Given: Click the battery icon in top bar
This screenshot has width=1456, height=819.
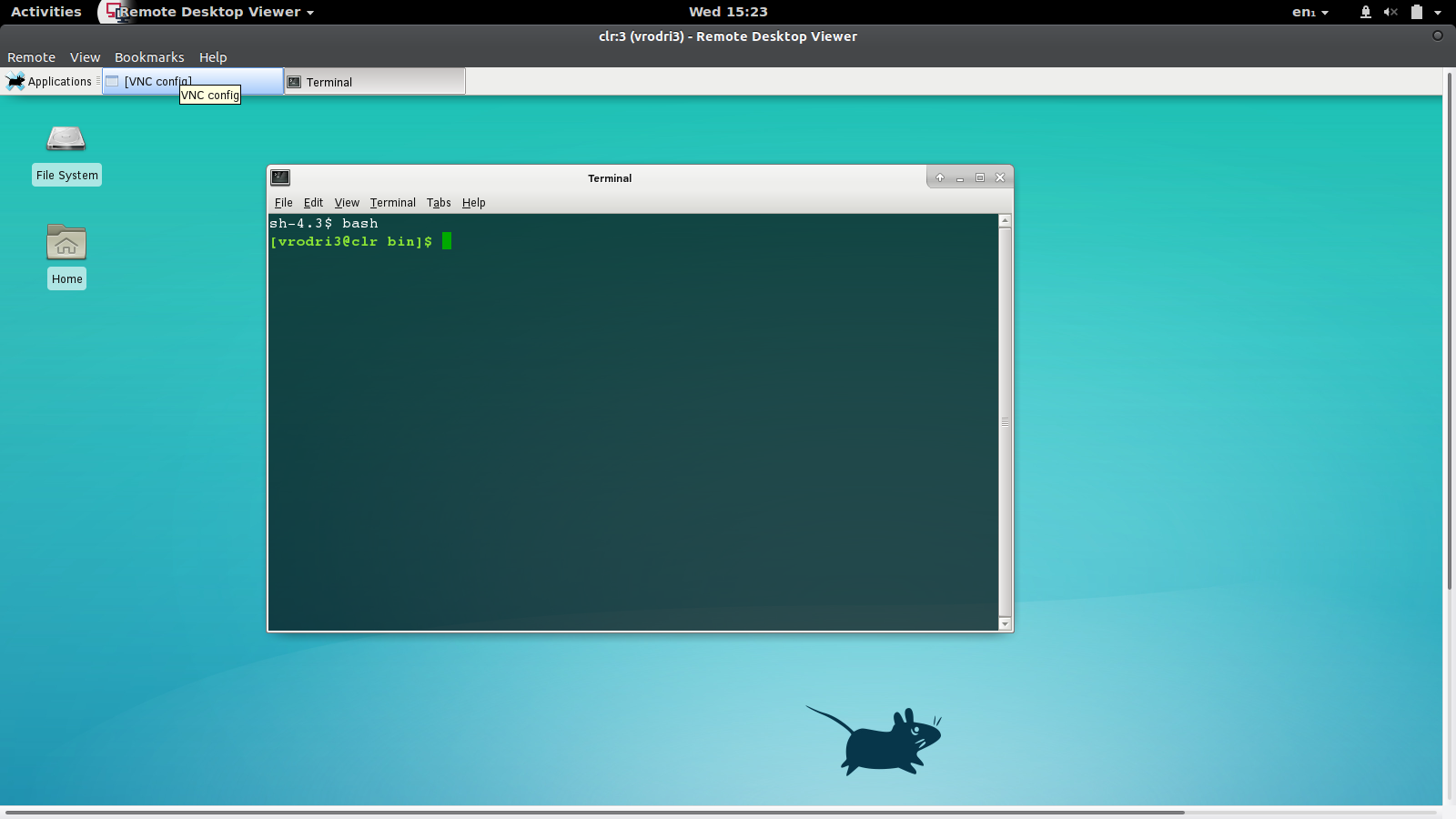Looking at the screenshot, I should (x=1417, y=12).
